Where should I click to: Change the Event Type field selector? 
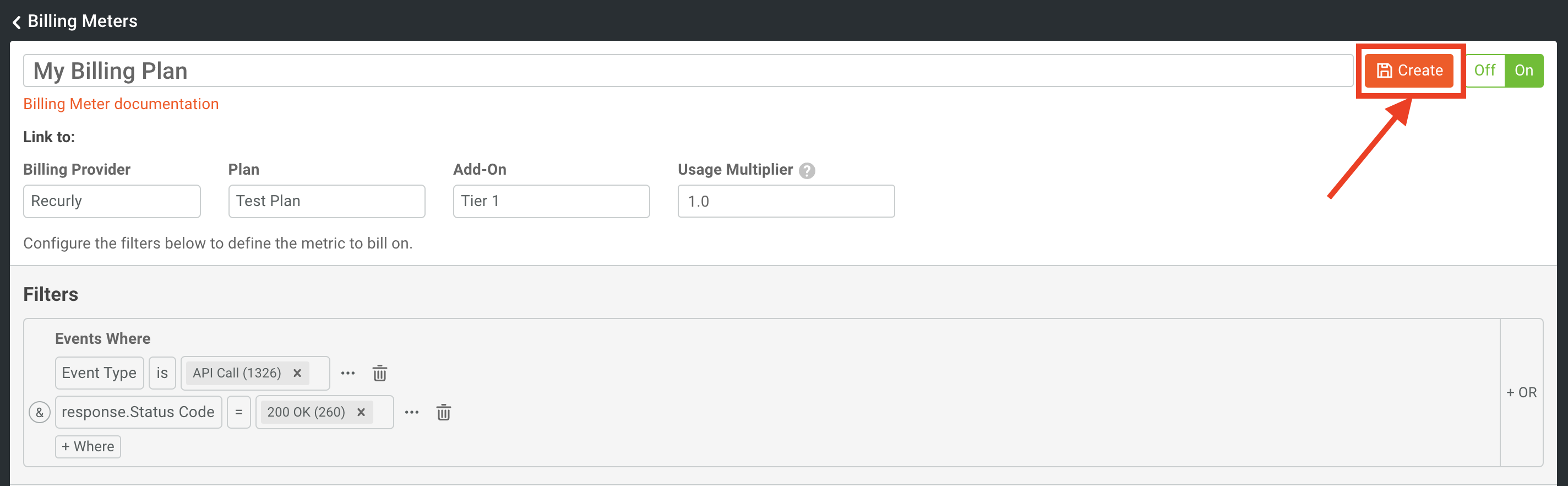pyautogui.click(x=99, y=372)
